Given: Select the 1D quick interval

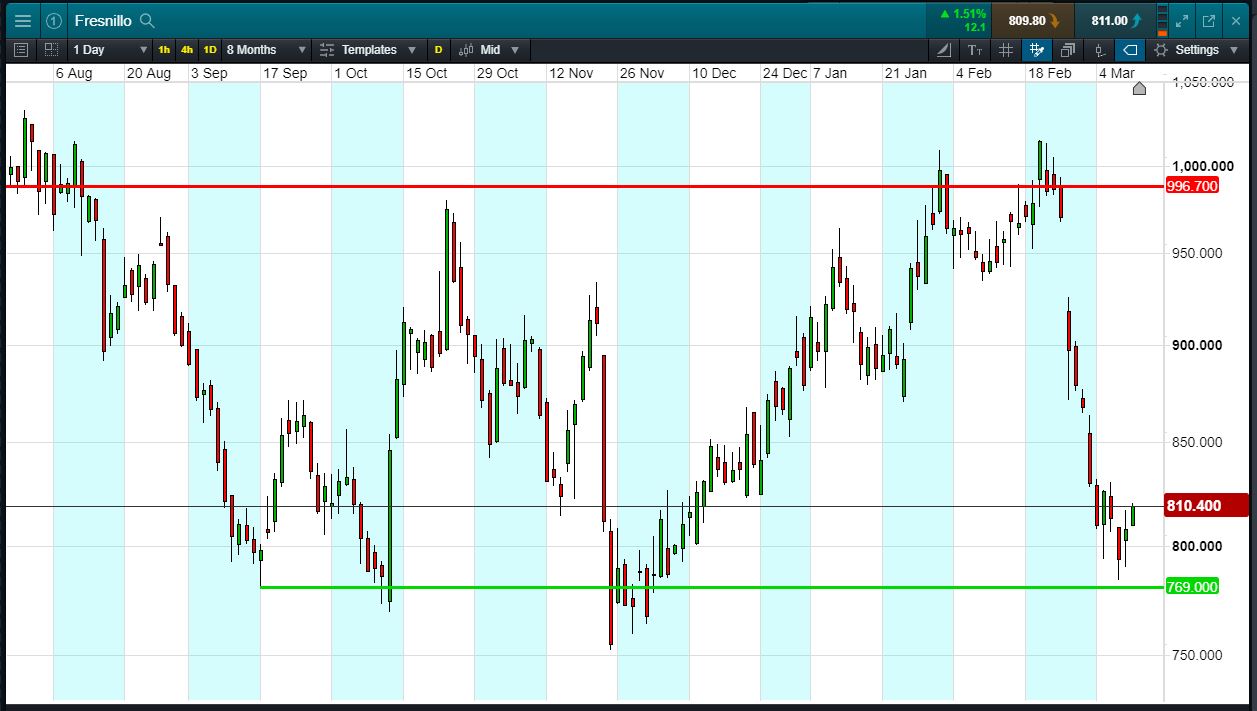Looking at the screenshot, I should click(210, 49).
